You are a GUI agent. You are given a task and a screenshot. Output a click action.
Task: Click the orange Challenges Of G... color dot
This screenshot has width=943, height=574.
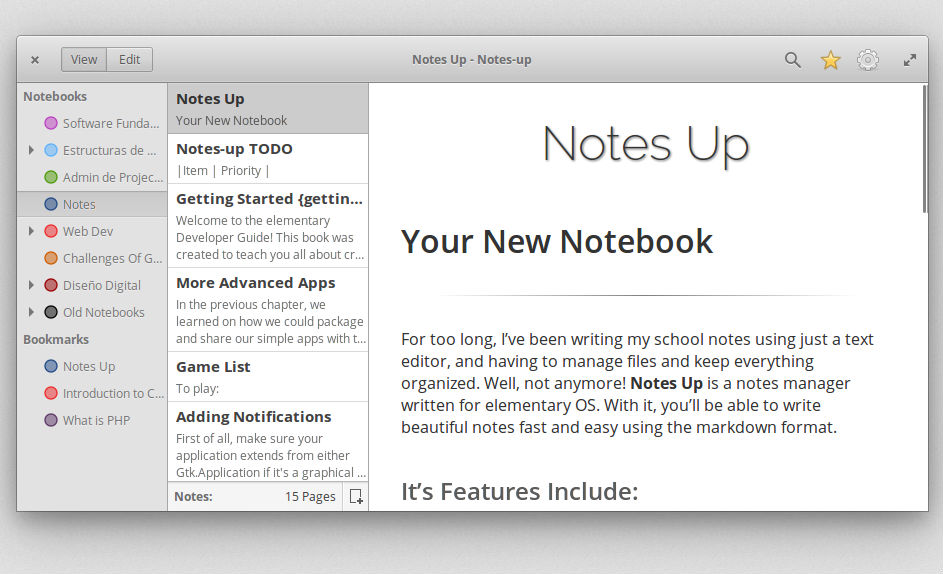click(51, 258)
